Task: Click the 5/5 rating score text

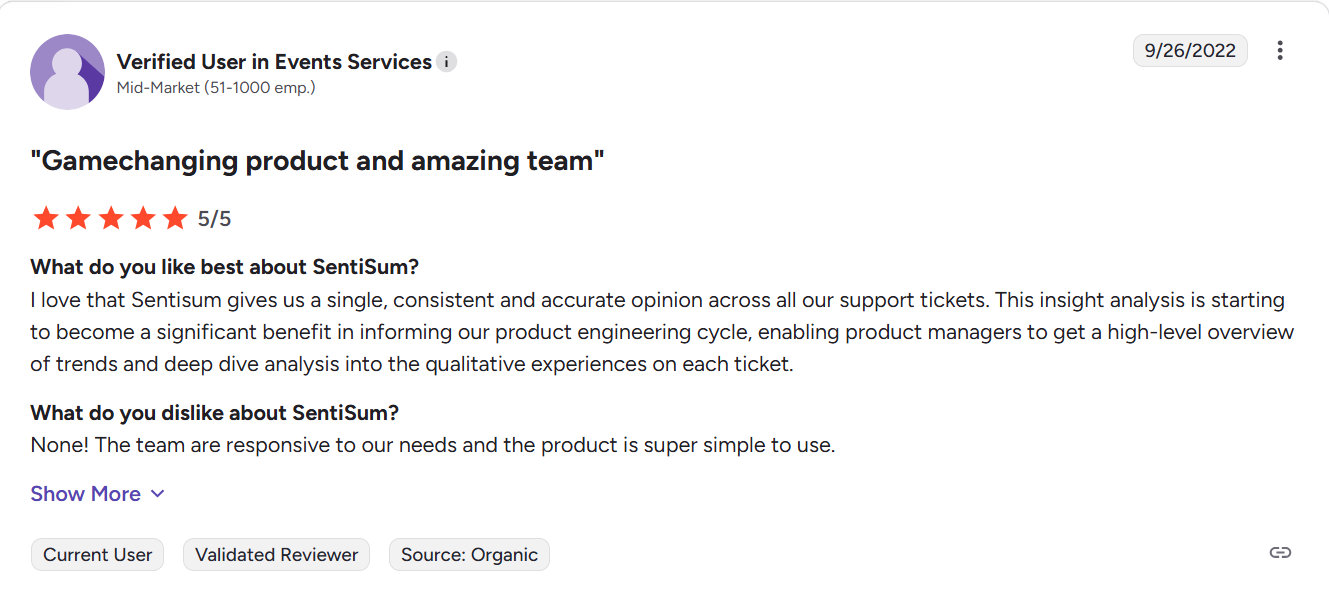Action: coord(214,219)
